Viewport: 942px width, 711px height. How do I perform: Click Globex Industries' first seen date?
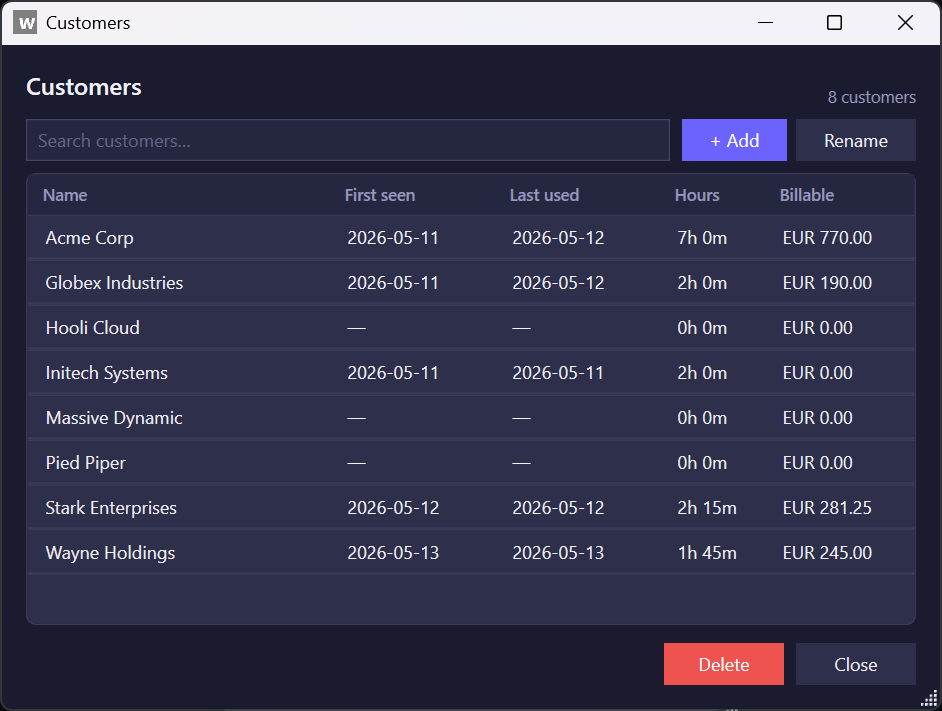pyautogui.click(x=393, y=283)
